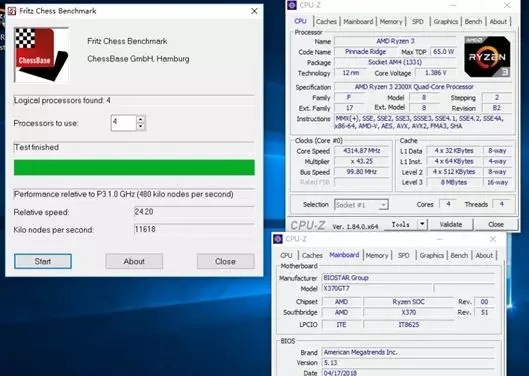Click the Package value Socket AM4 (1331)
This screenshot has height=376, width=529.
[395, 62]
